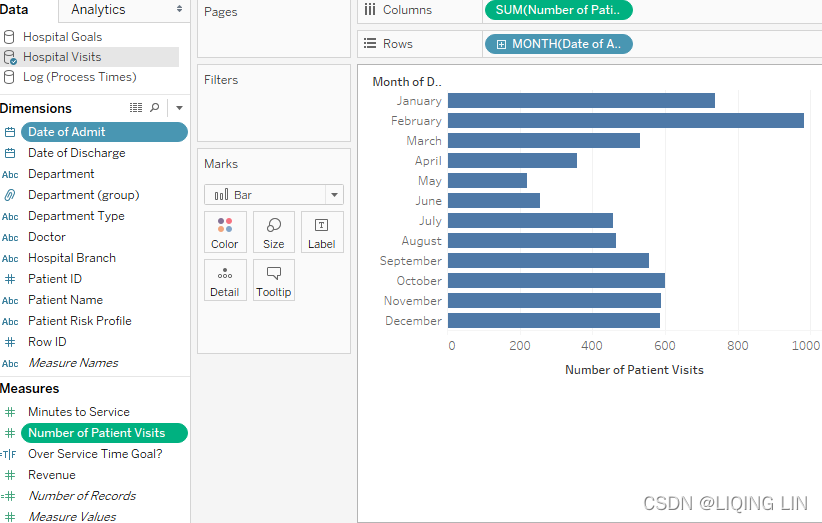Click the Color marks card
Viewport: 822px width, 523px height.
click(225, 232)
